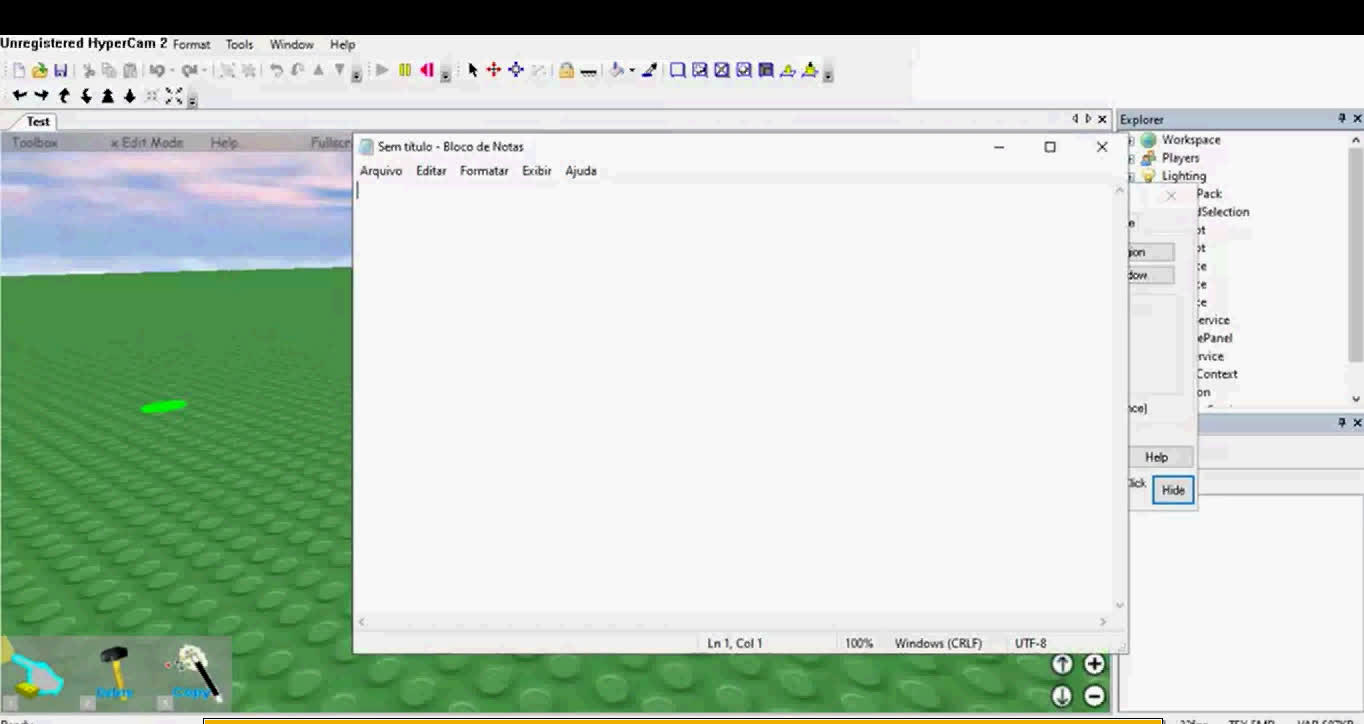
Task: Zoom the camera in with the plus icon
Action: coord(1094,663)
